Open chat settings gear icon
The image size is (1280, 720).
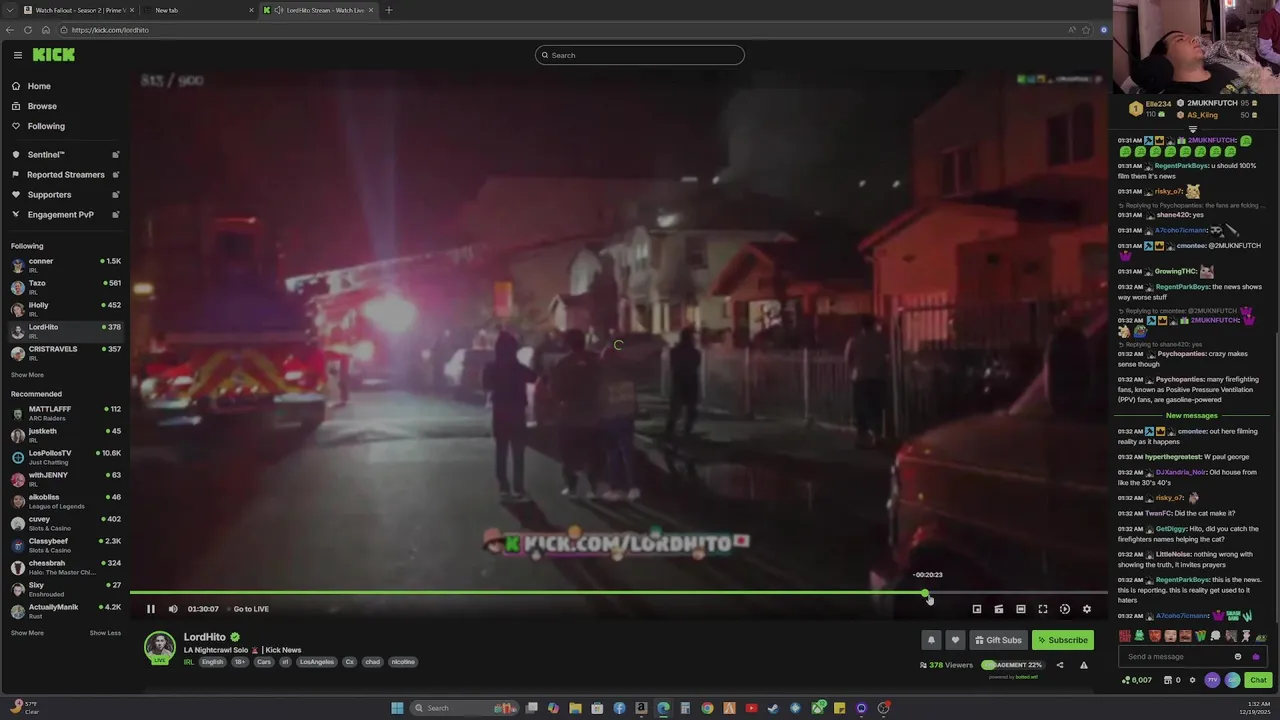click(x=1192, y=680)
